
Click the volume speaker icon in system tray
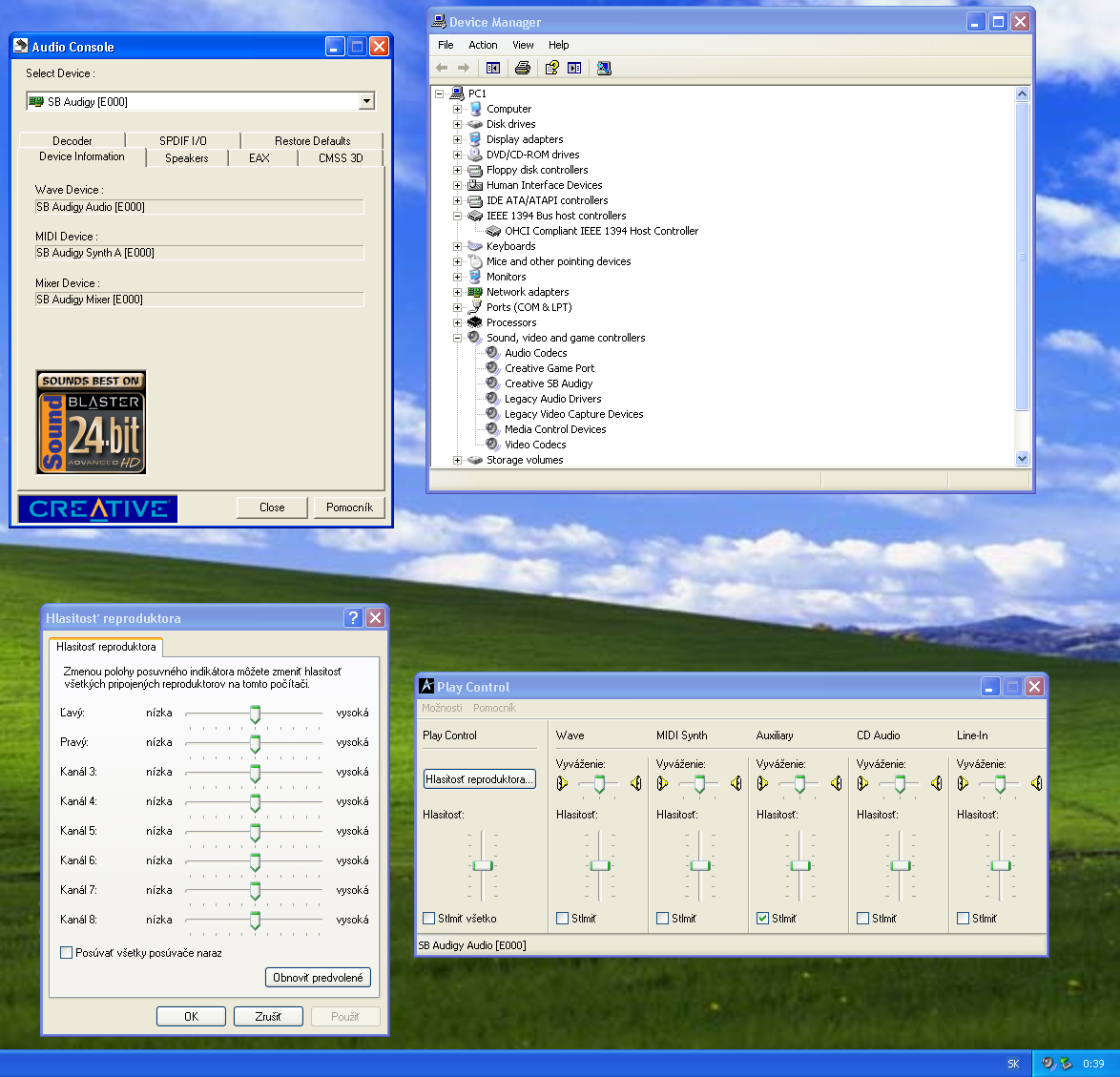pyautogui.click(x=1048, y=1063)
